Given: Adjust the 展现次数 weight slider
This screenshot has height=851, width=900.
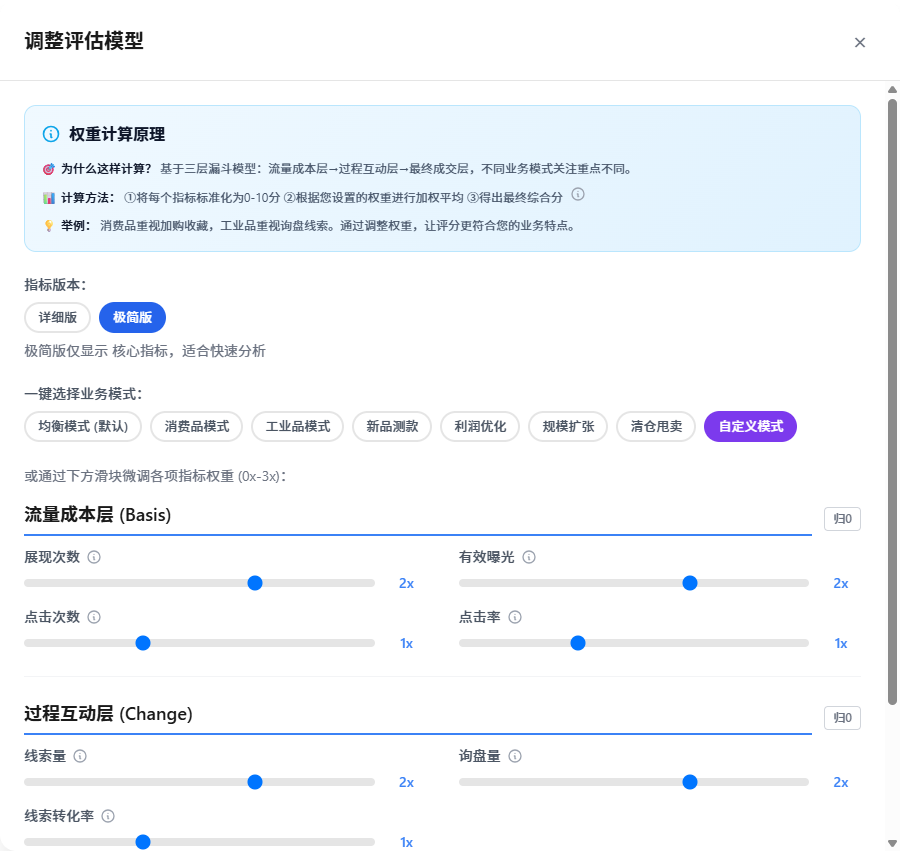Looking at the screenshot, I should click(x=255, y=583).
